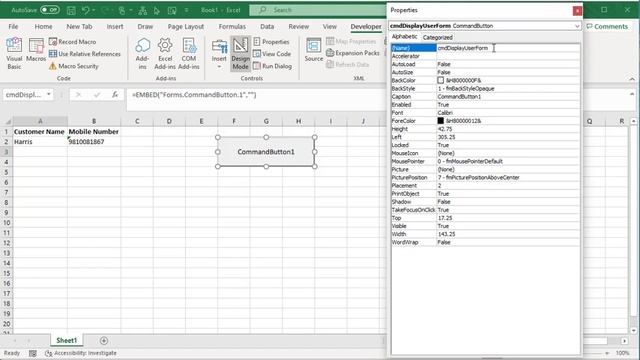Click Properties in the Controls group
640x360 pixels.
coord(271,42)
